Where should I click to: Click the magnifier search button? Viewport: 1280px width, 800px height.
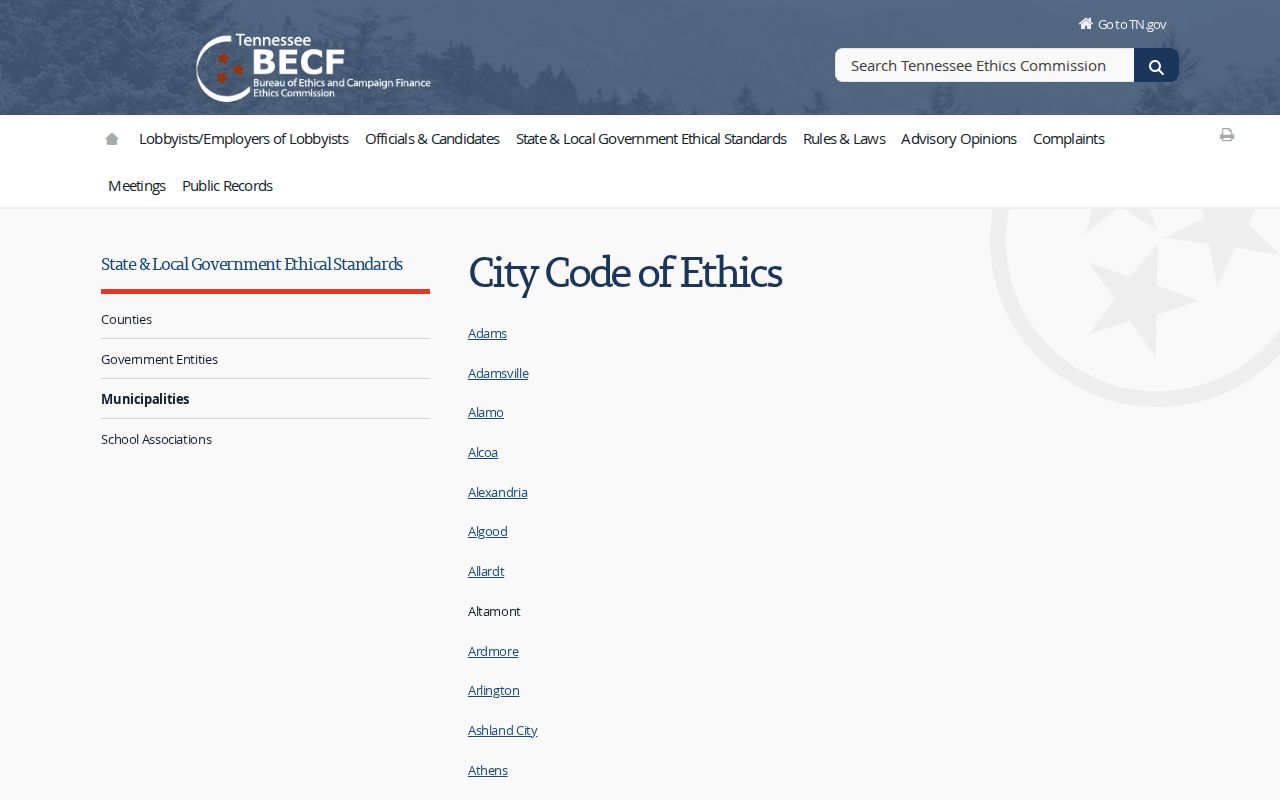click(x=1156, y=66)
